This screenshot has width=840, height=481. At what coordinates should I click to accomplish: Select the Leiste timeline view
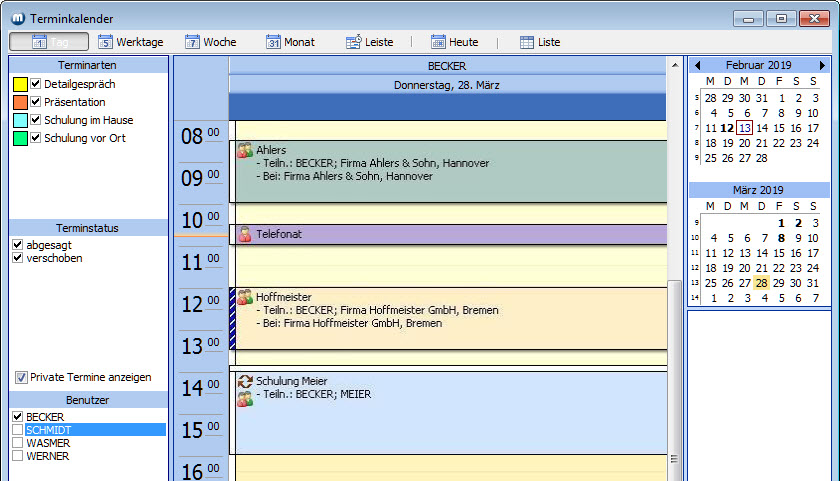click(x=371, y=42)
